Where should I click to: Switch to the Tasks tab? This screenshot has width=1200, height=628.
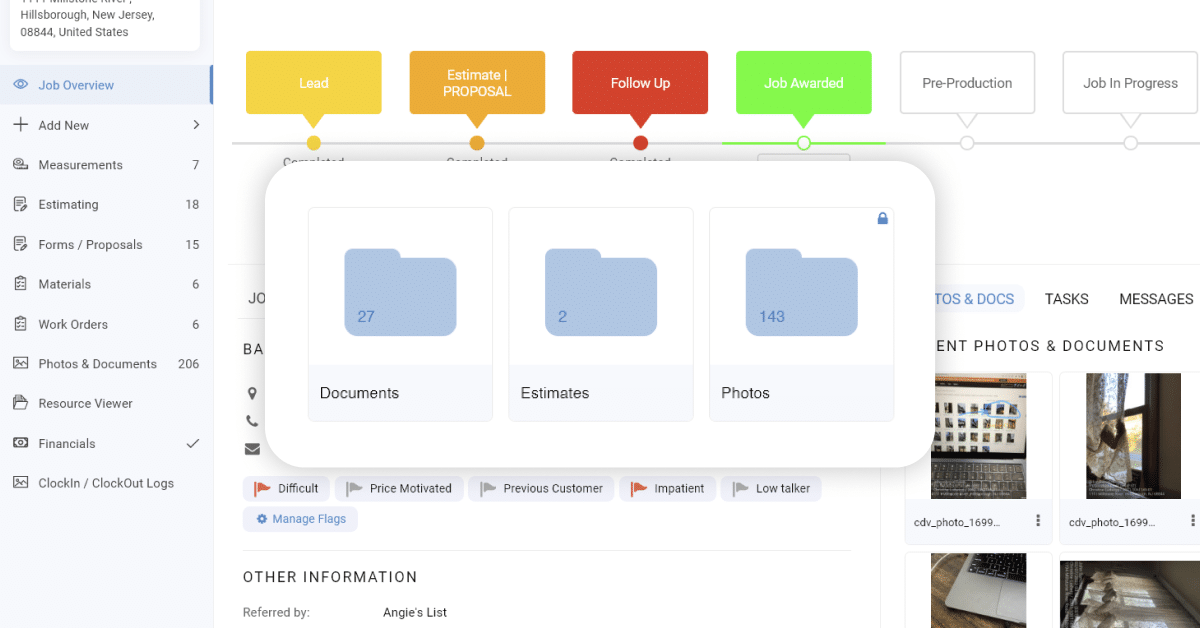(x=1066, y=298)
